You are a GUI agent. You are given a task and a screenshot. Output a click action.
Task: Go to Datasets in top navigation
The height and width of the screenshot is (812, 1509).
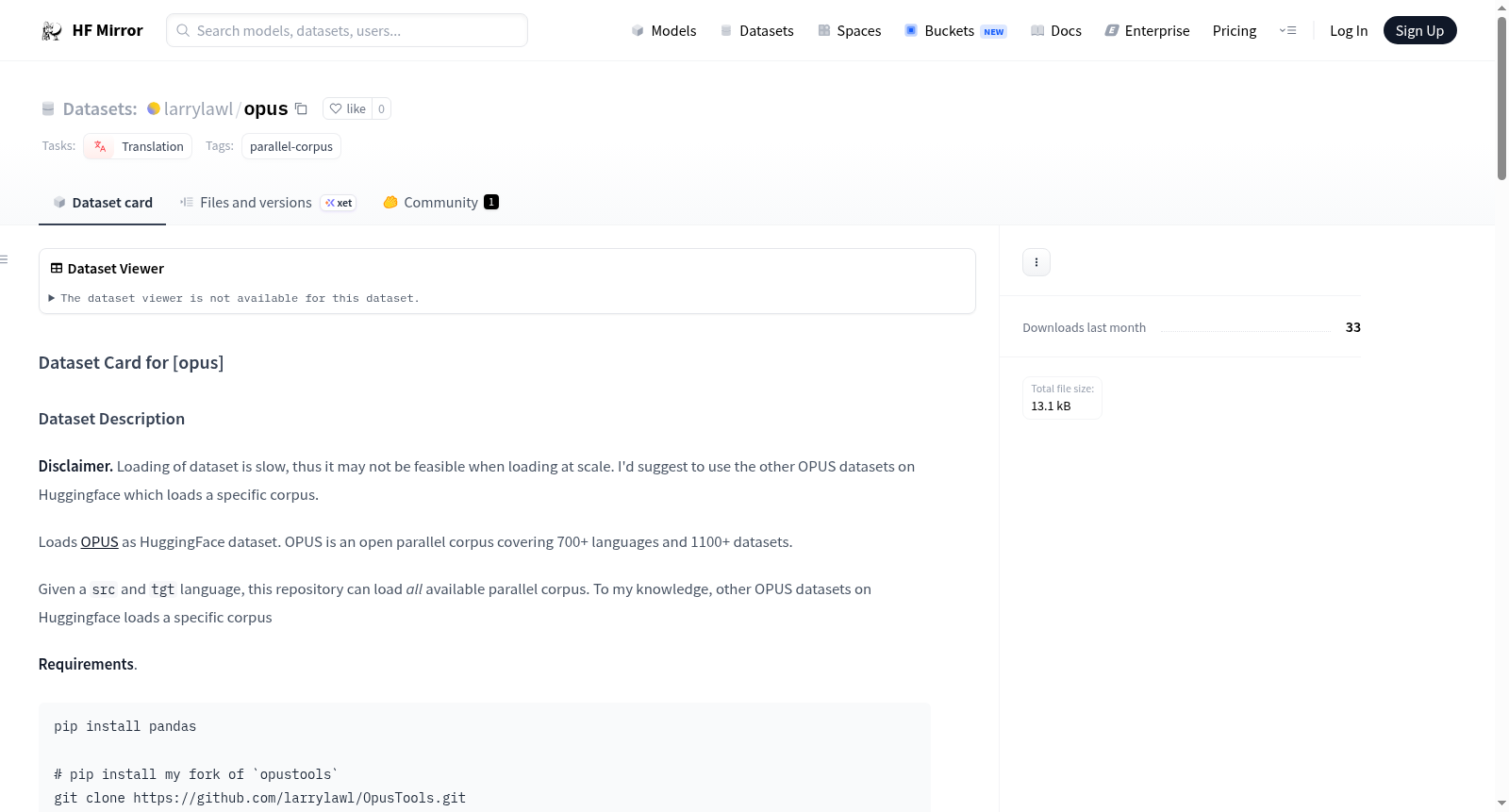757,31
